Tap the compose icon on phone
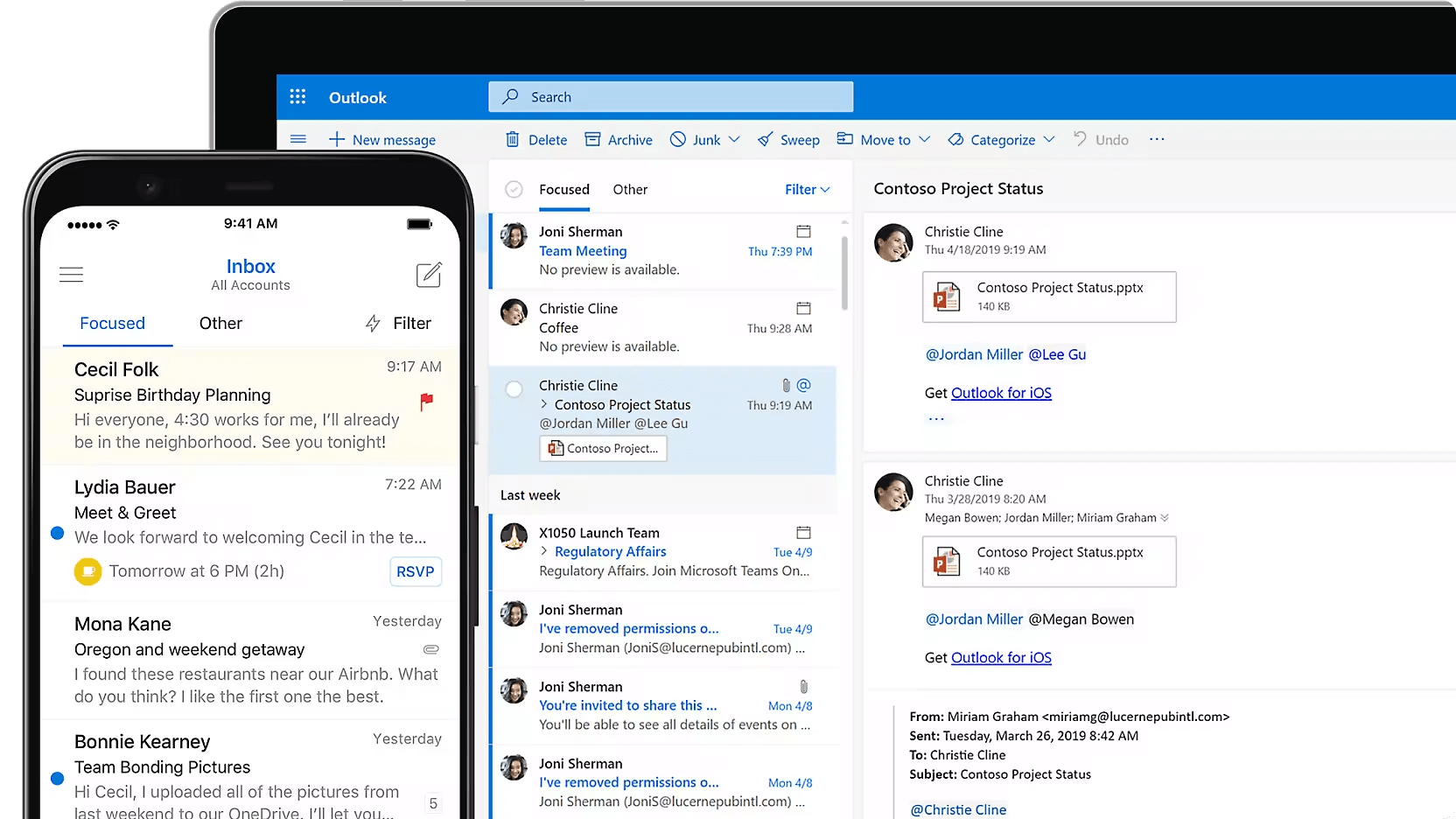 pyautogui.click(x=429, y=275)
